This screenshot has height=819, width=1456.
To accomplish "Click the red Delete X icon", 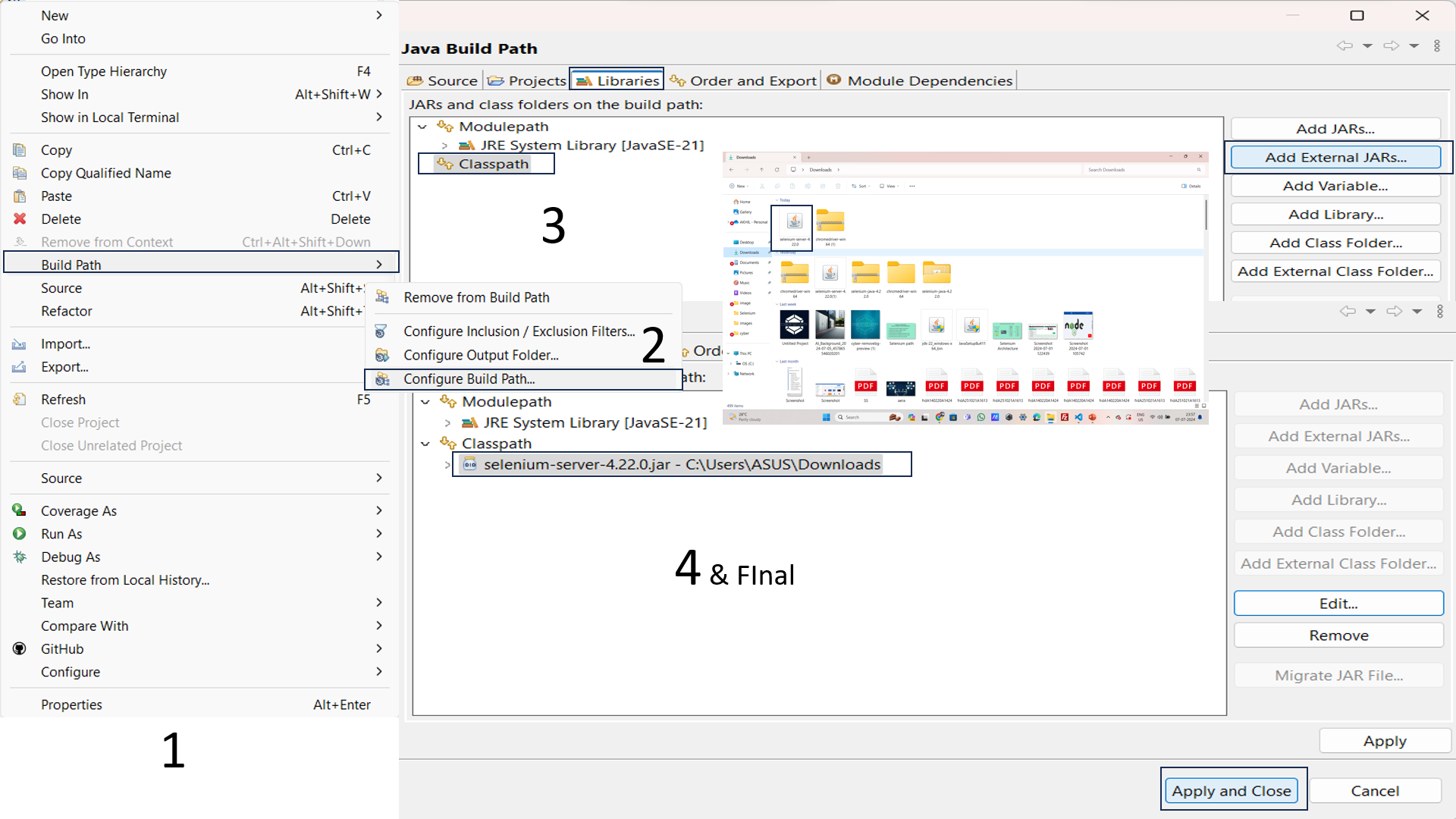I will pos(20,219).
